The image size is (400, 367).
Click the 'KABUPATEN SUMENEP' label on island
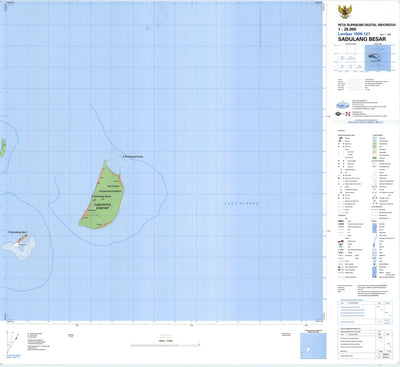pos(102,206)
